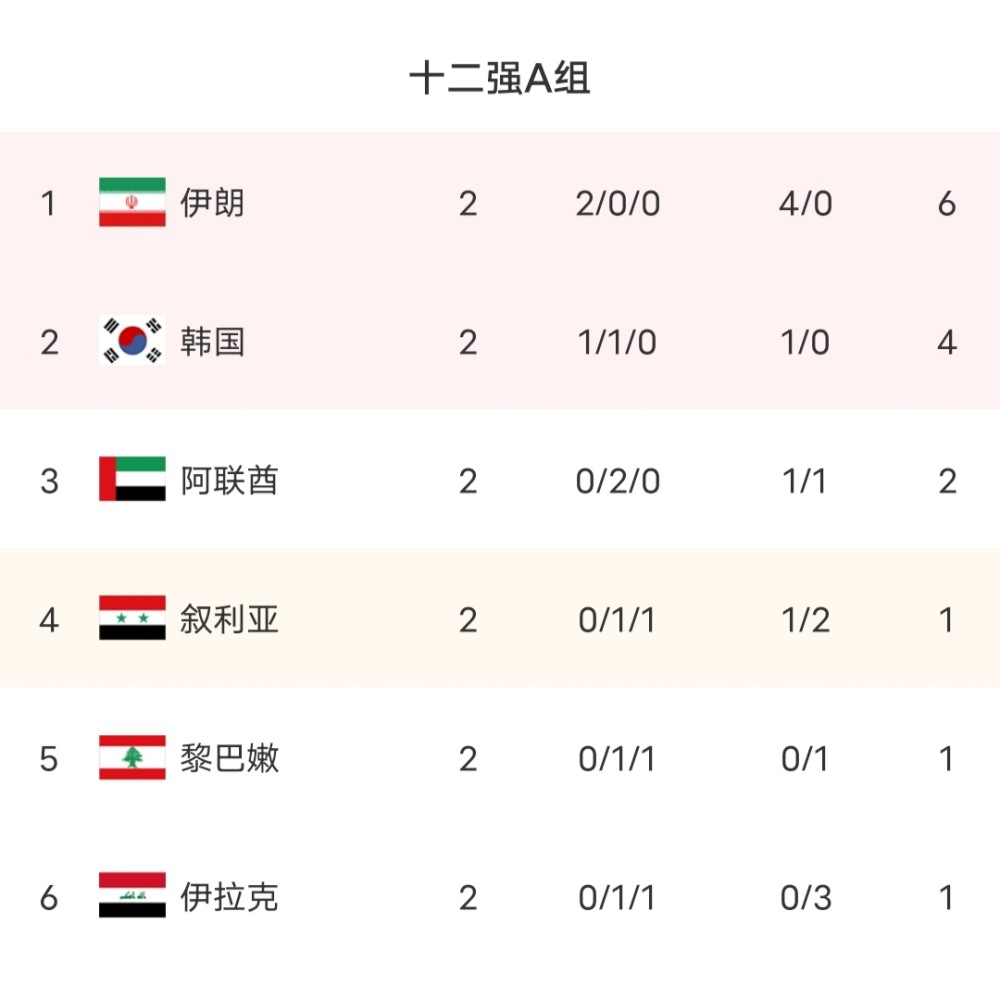Image resolution: width=1000 pixels, height=985 pixels.
Task: Click Iraq's 0/3 goals figure
Action: [x=805, y=898]
